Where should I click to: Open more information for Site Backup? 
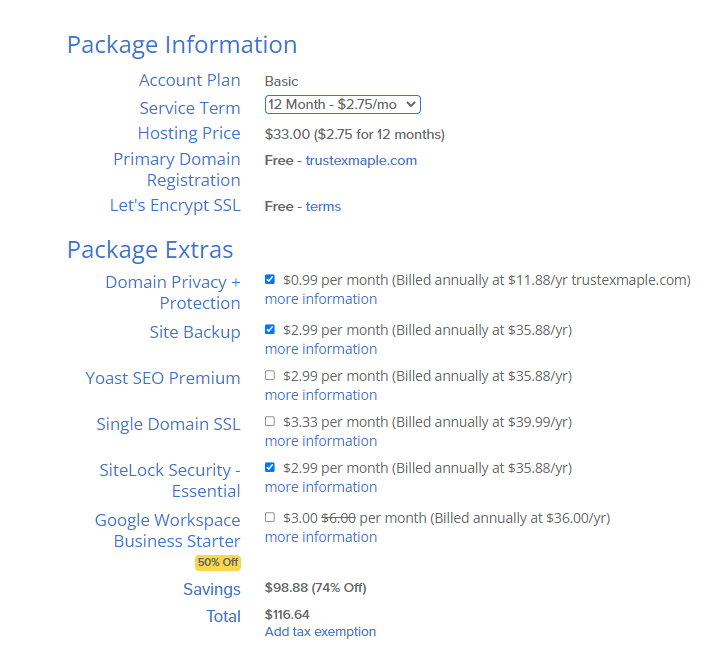click(321, 349)
